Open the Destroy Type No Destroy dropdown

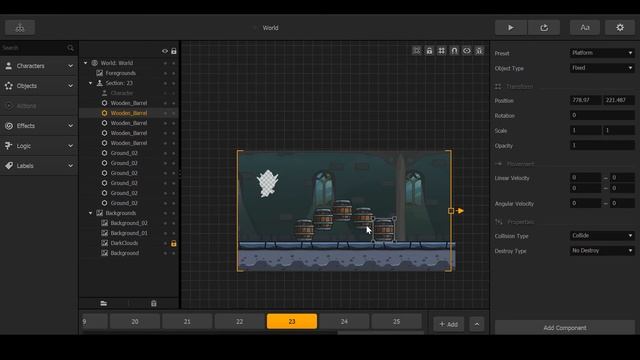[x=602, y=251]
